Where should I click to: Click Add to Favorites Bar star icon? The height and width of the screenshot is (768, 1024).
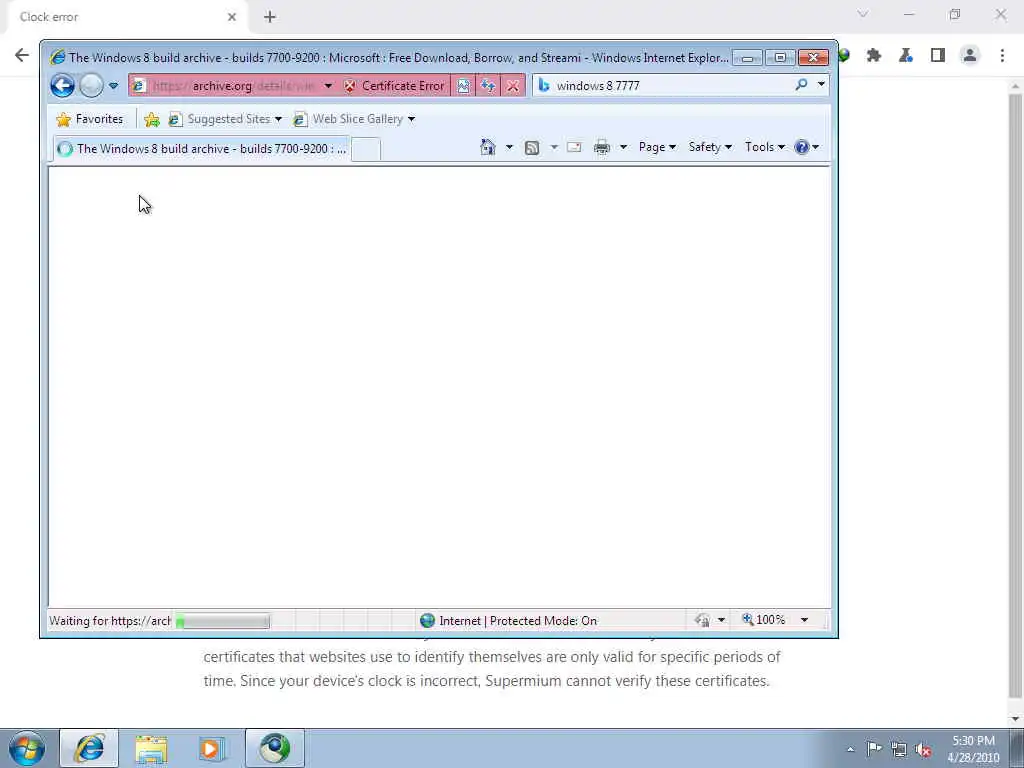coord(152,119)
